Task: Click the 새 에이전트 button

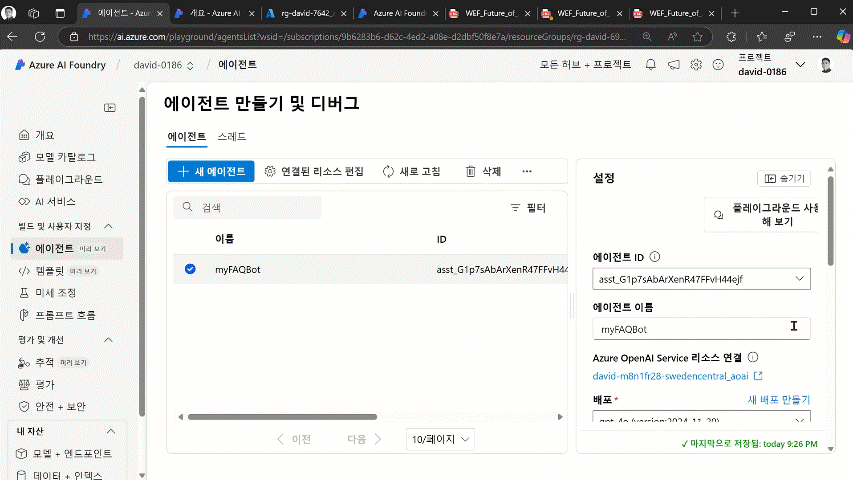Action: click(x=211, y=172)
